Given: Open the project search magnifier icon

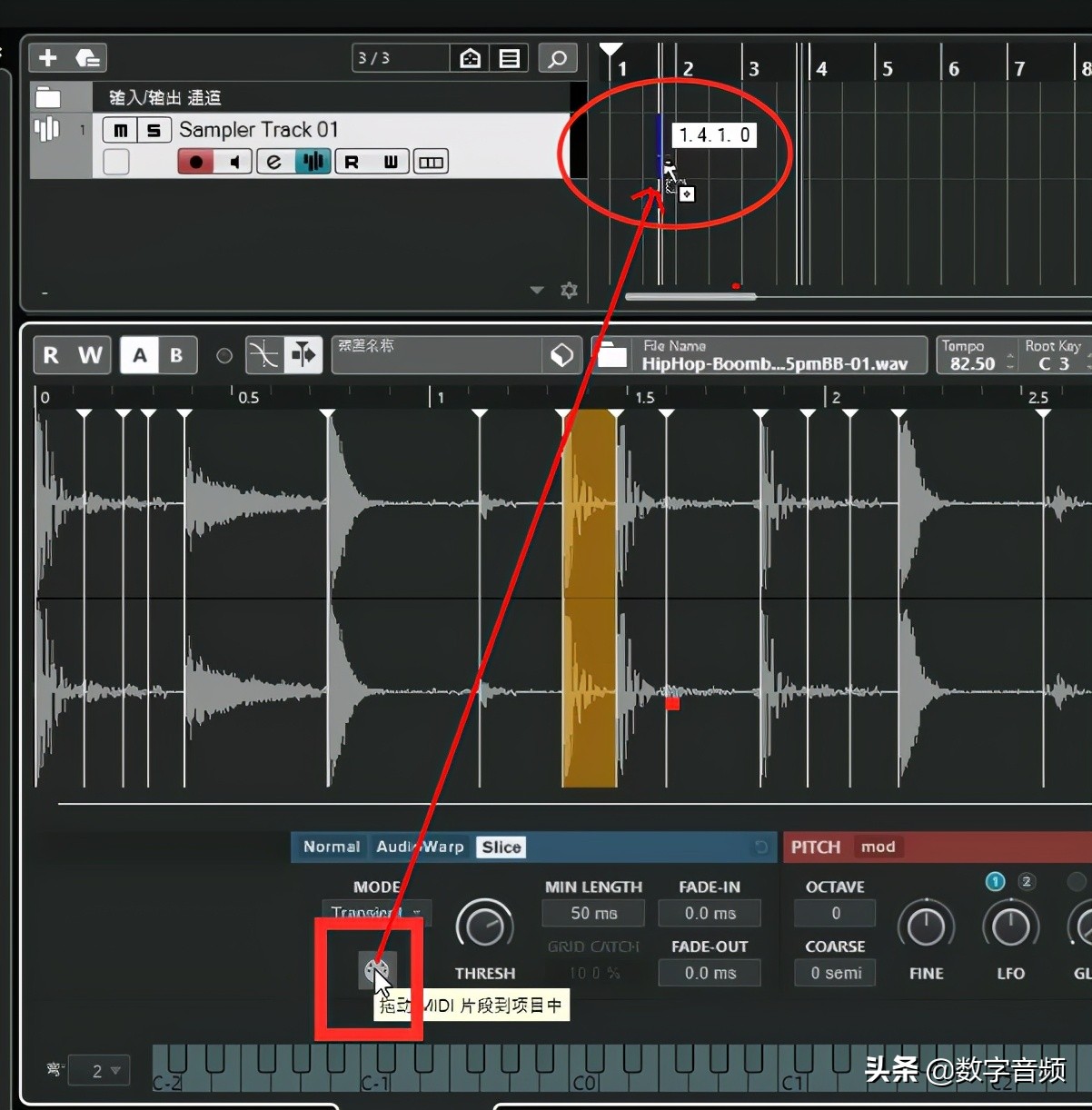Looking at the screenshot, I should [x=558, y=57].
